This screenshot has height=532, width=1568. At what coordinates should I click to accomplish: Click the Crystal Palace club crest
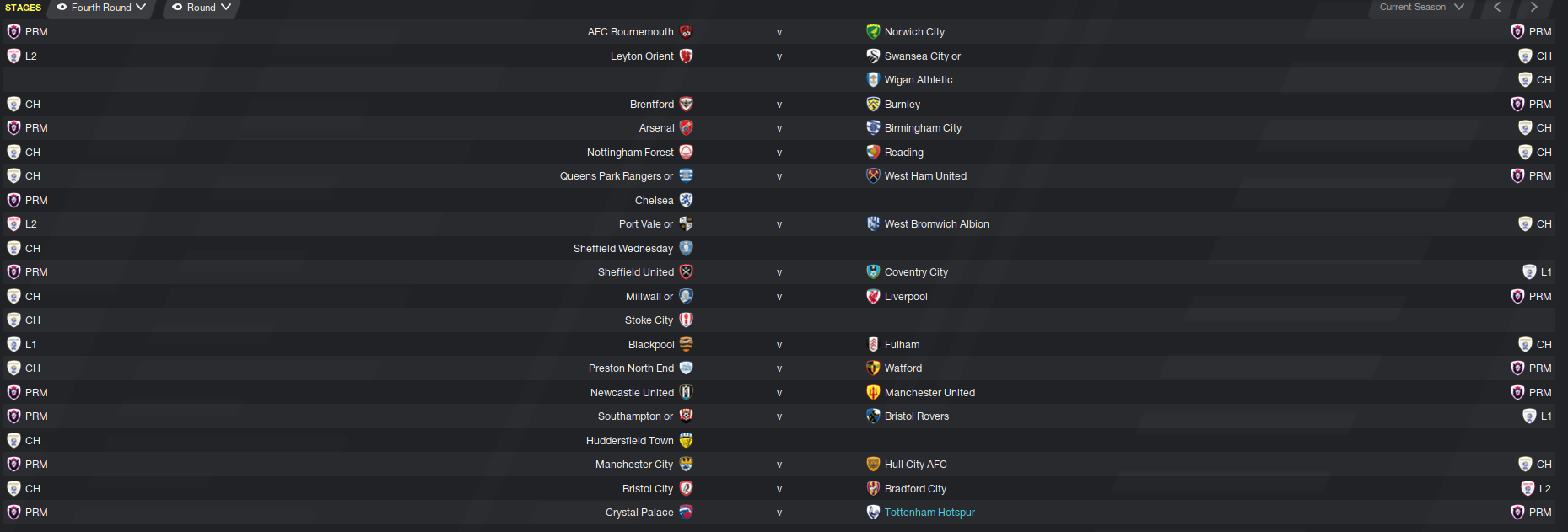pyautogui.click(x=686, y=513)
